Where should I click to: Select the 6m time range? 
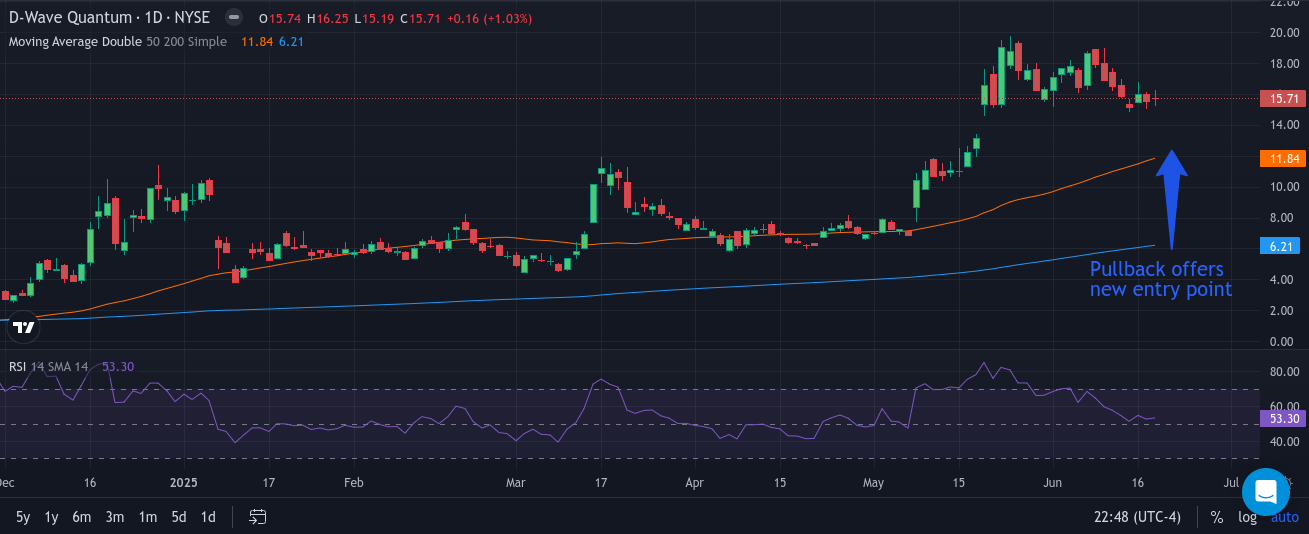pyautogui.click(x=82, y=517)
